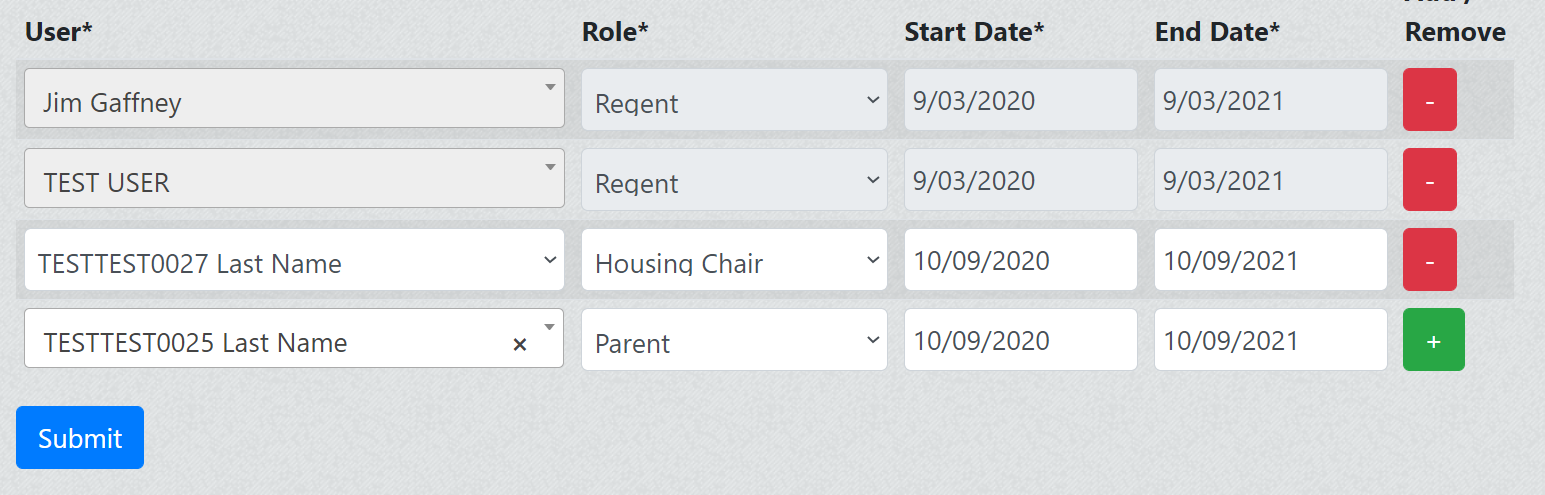
Task: Click the end date for TEST USER
Action: pyautogui.click(x=1270, y=180)
